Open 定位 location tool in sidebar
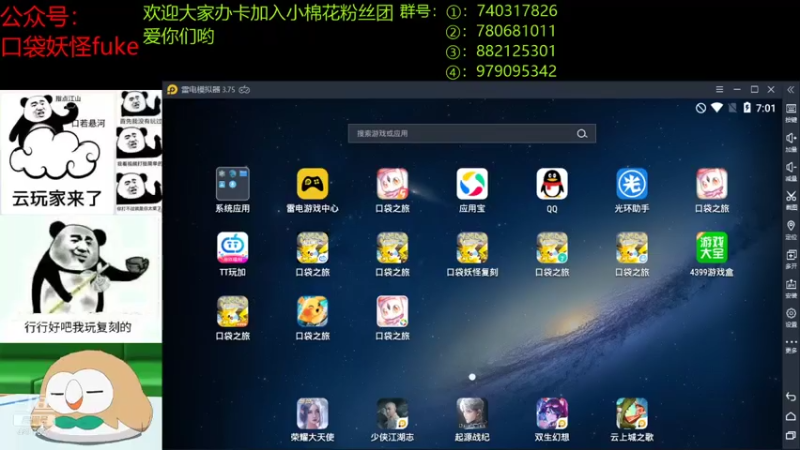 (x=791, y=230)
